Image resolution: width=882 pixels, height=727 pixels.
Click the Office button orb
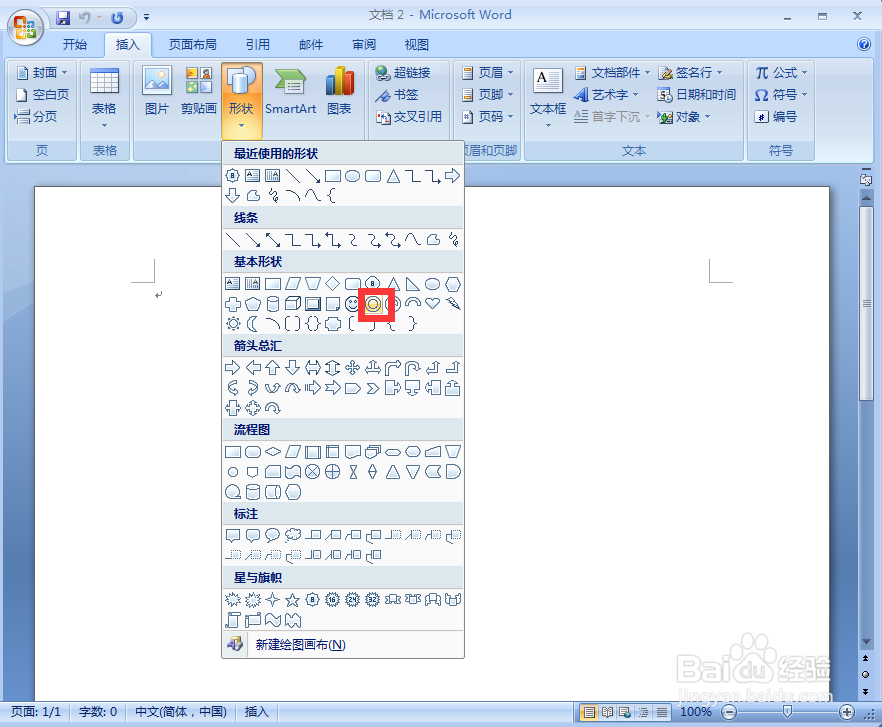tap(25, 27)
